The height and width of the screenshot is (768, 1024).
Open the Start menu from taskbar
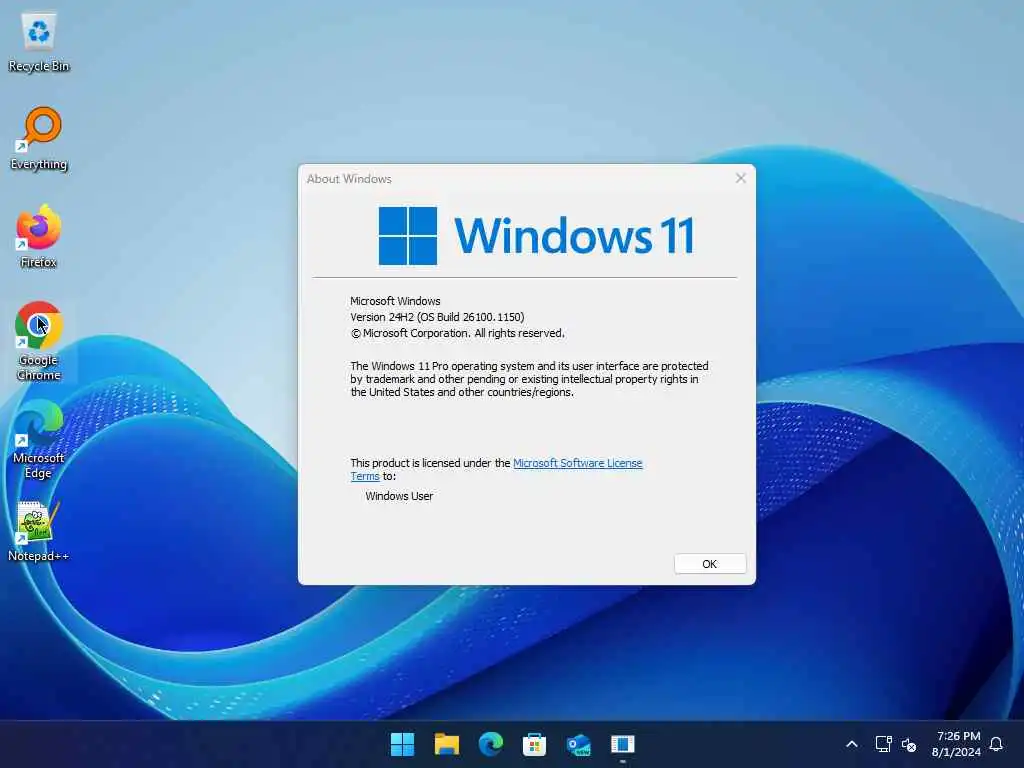click(402, 744)
